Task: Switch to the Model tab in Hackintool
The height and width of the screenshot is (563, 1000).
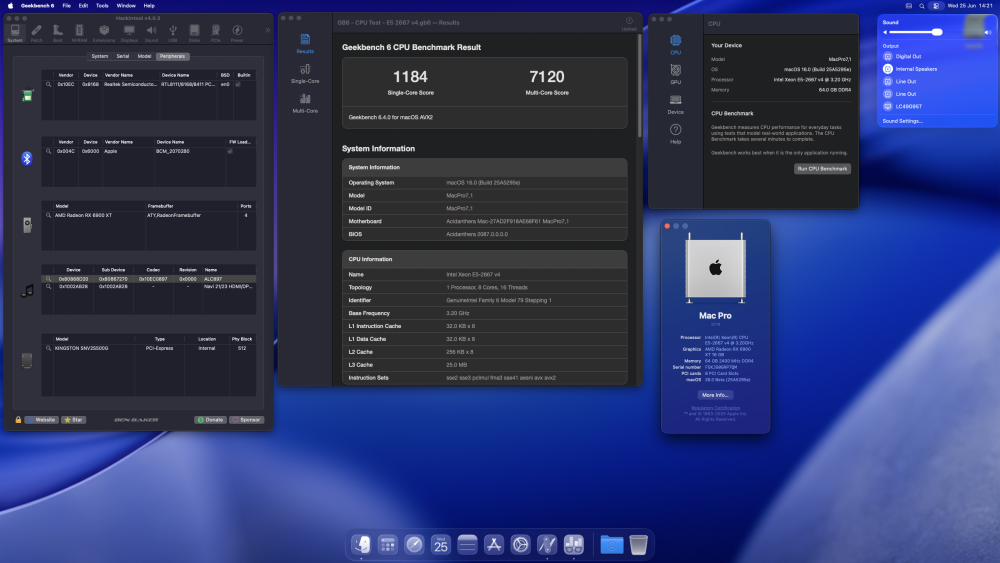Action: pos(144,56)
